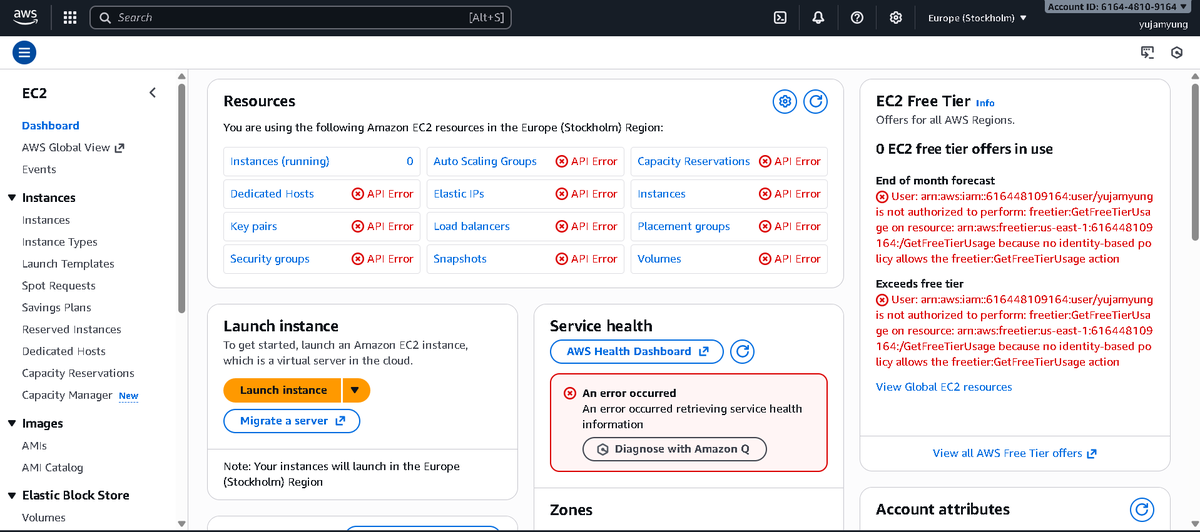Viewport: 1200px width, 532px height.
Task: Open Reserved Instances in sidebar
Action: point(72,330)
